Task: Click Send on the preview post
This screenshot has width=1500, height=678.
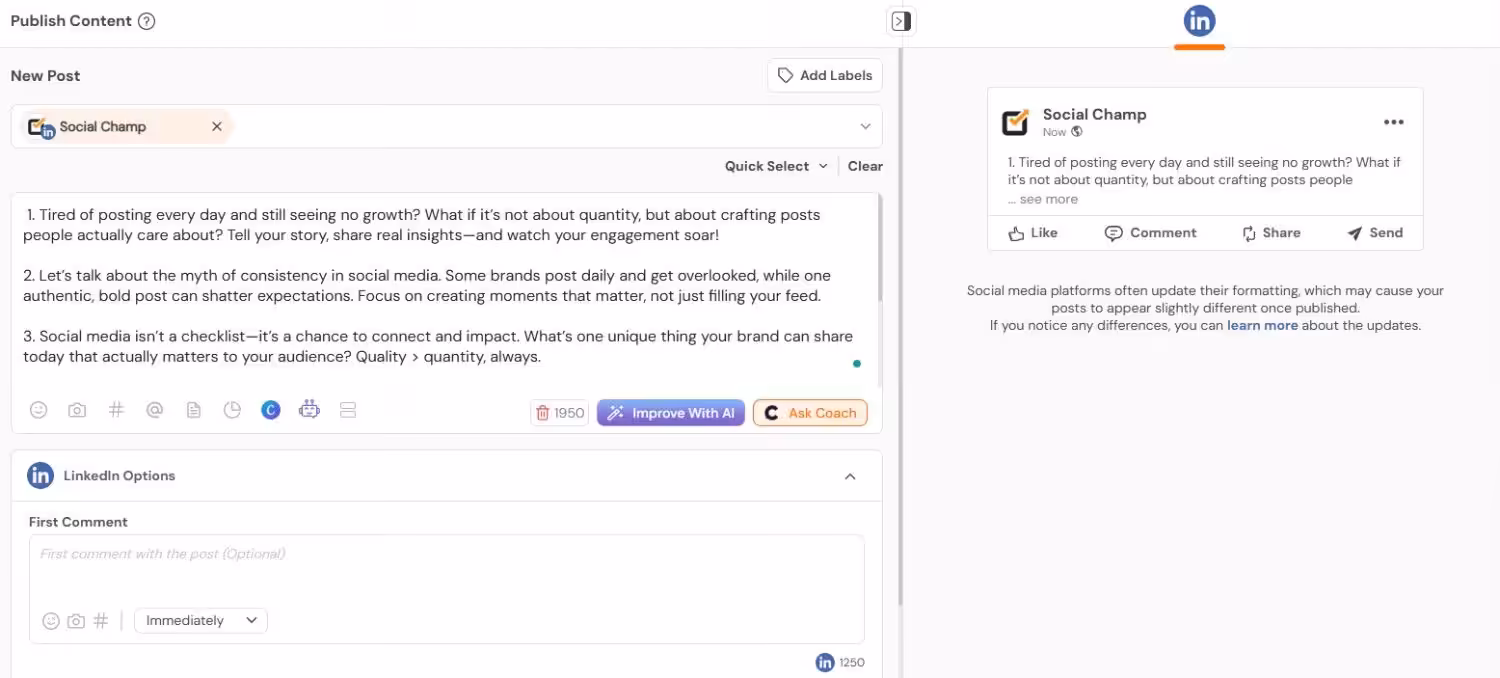Action: [1375, 233]
